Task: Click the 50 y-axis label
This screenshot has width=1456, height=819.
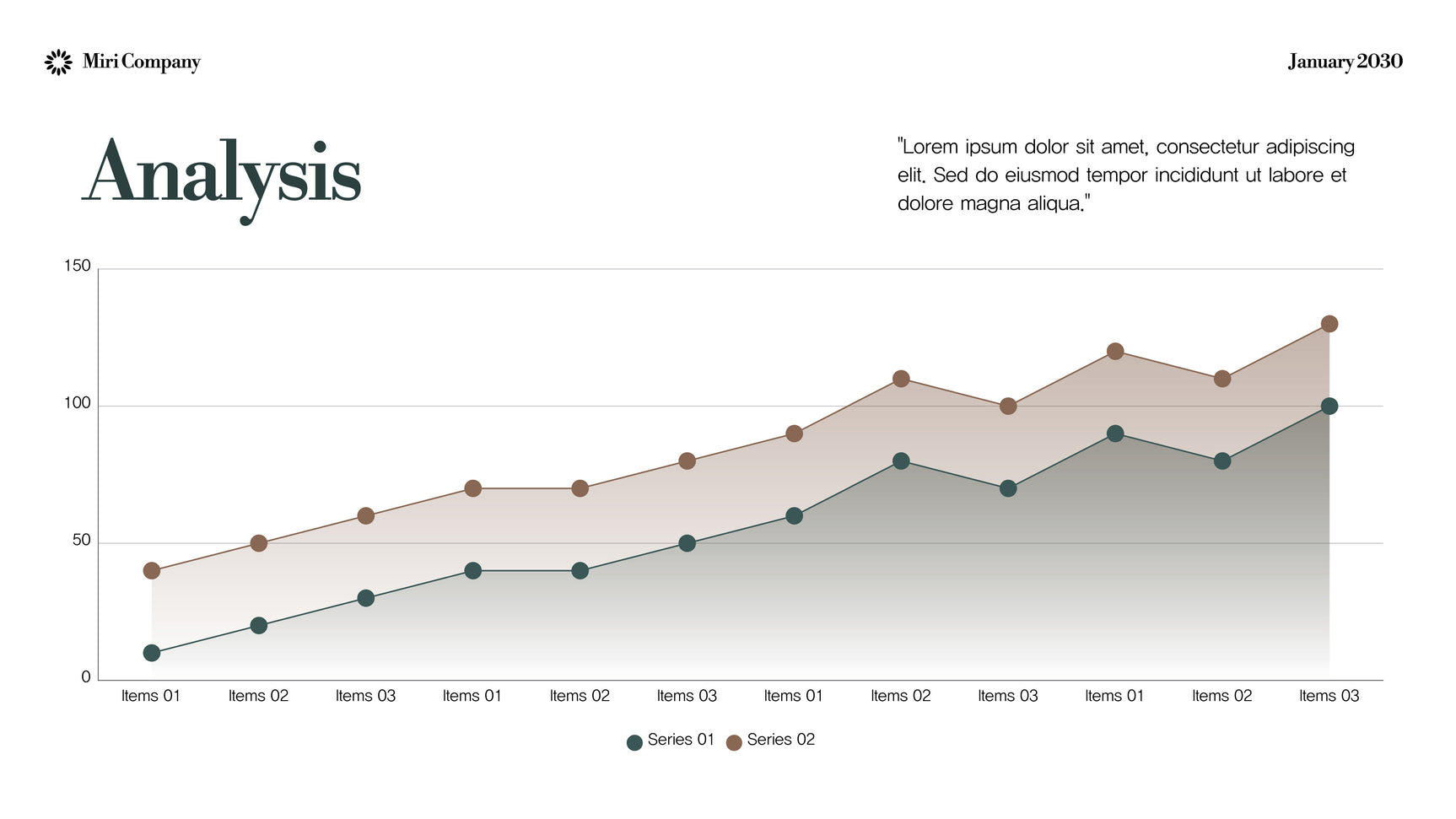Action: click(81, 541)
